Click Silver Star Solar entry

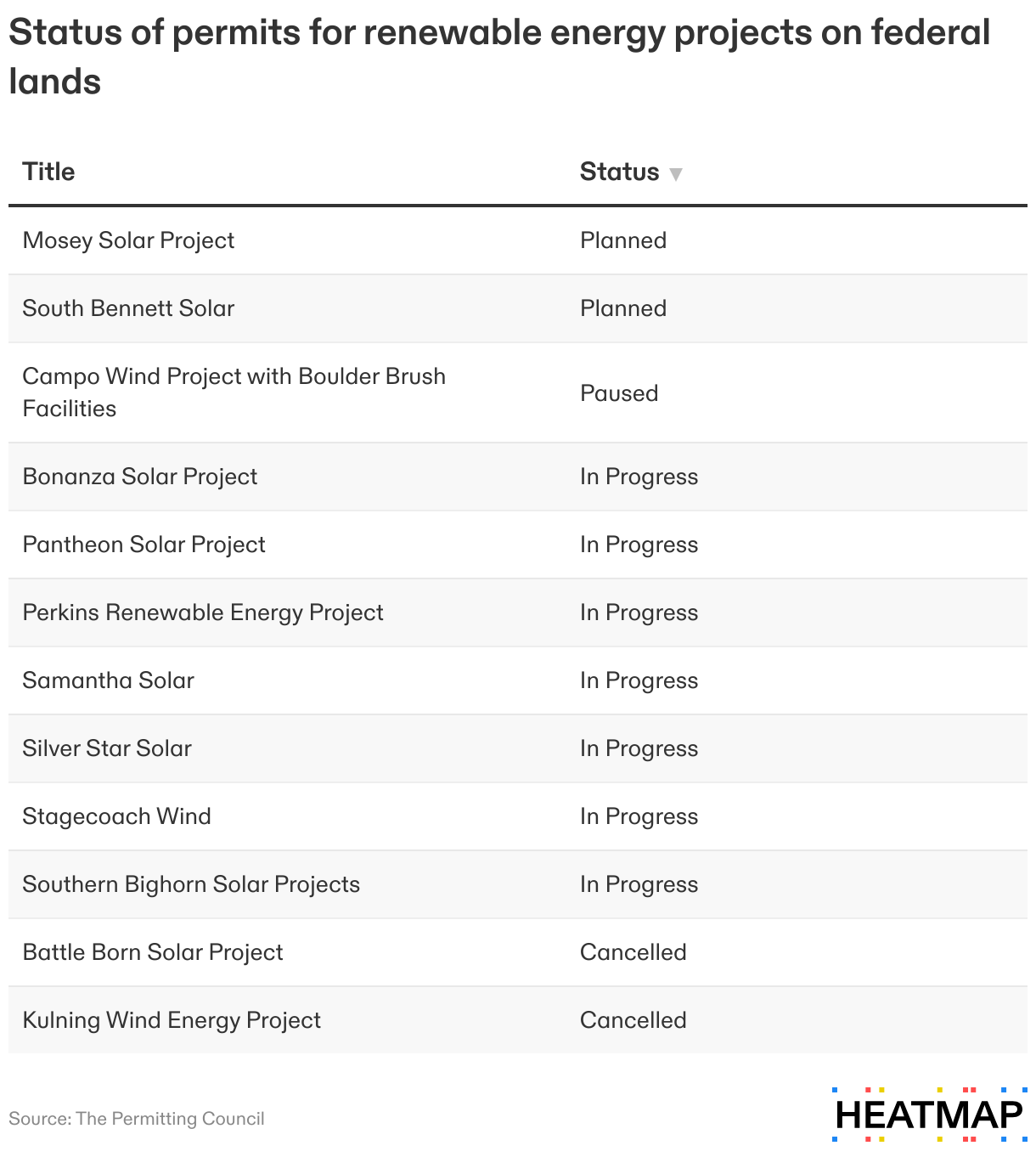click(107, 748)
